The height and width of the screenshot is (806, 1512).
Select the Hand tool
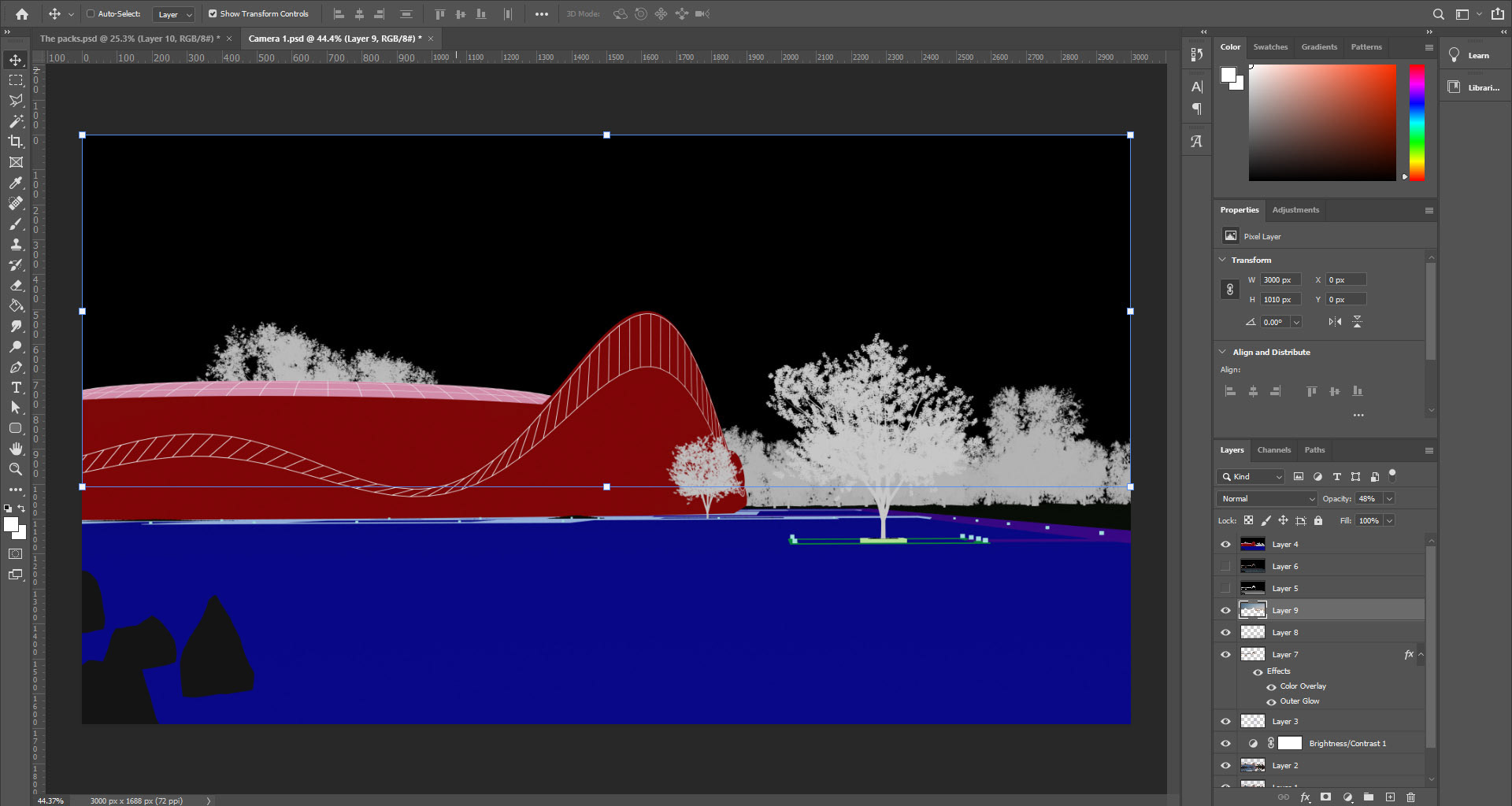[16, 449]
